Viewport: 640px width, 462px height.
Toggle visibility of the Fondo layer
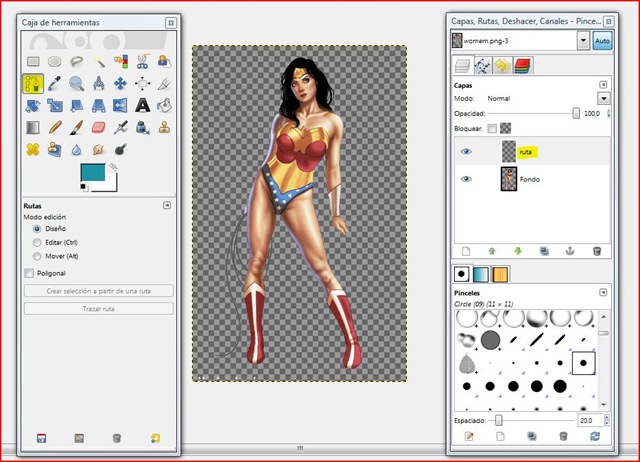(x=466, y=179)
